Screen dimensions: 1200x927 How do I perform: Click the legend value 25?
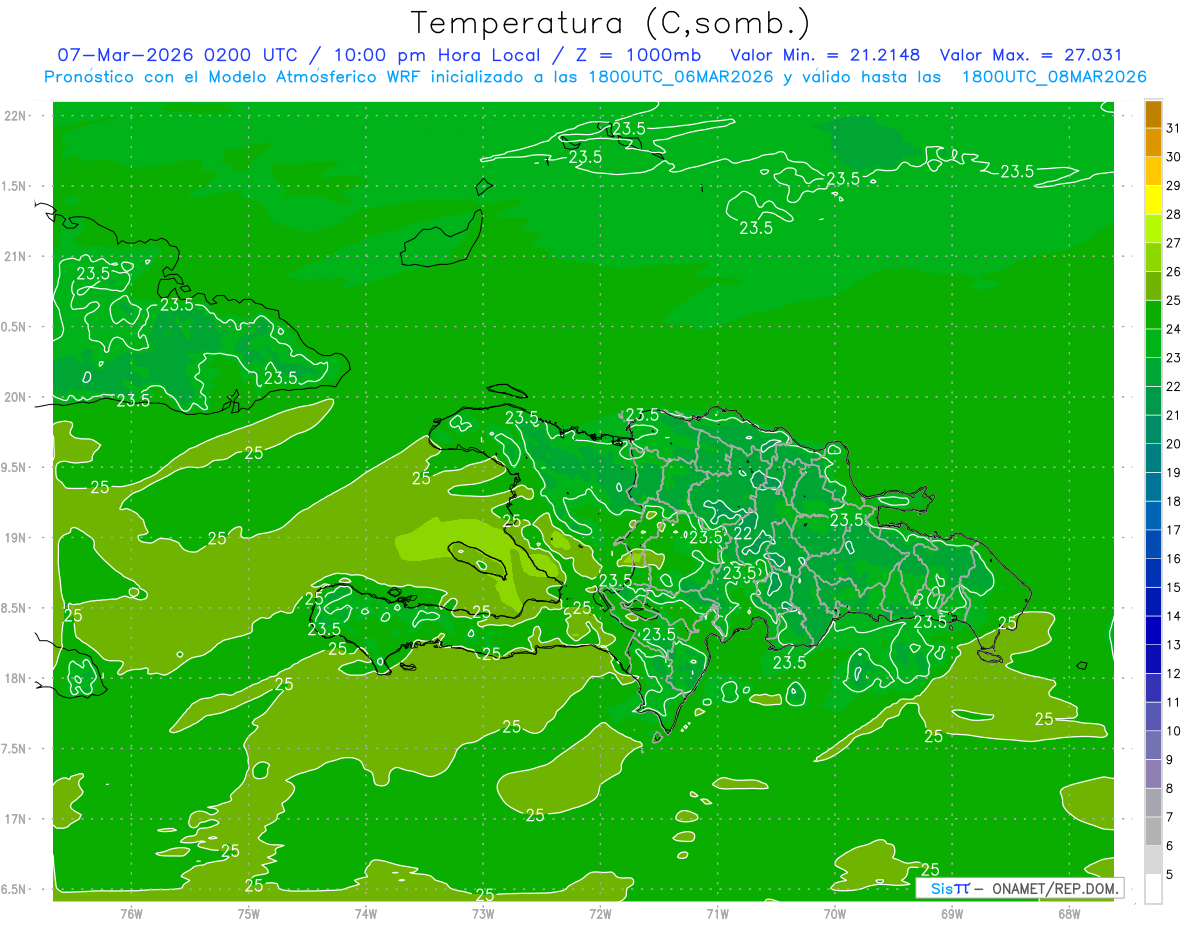point(1174,300)
